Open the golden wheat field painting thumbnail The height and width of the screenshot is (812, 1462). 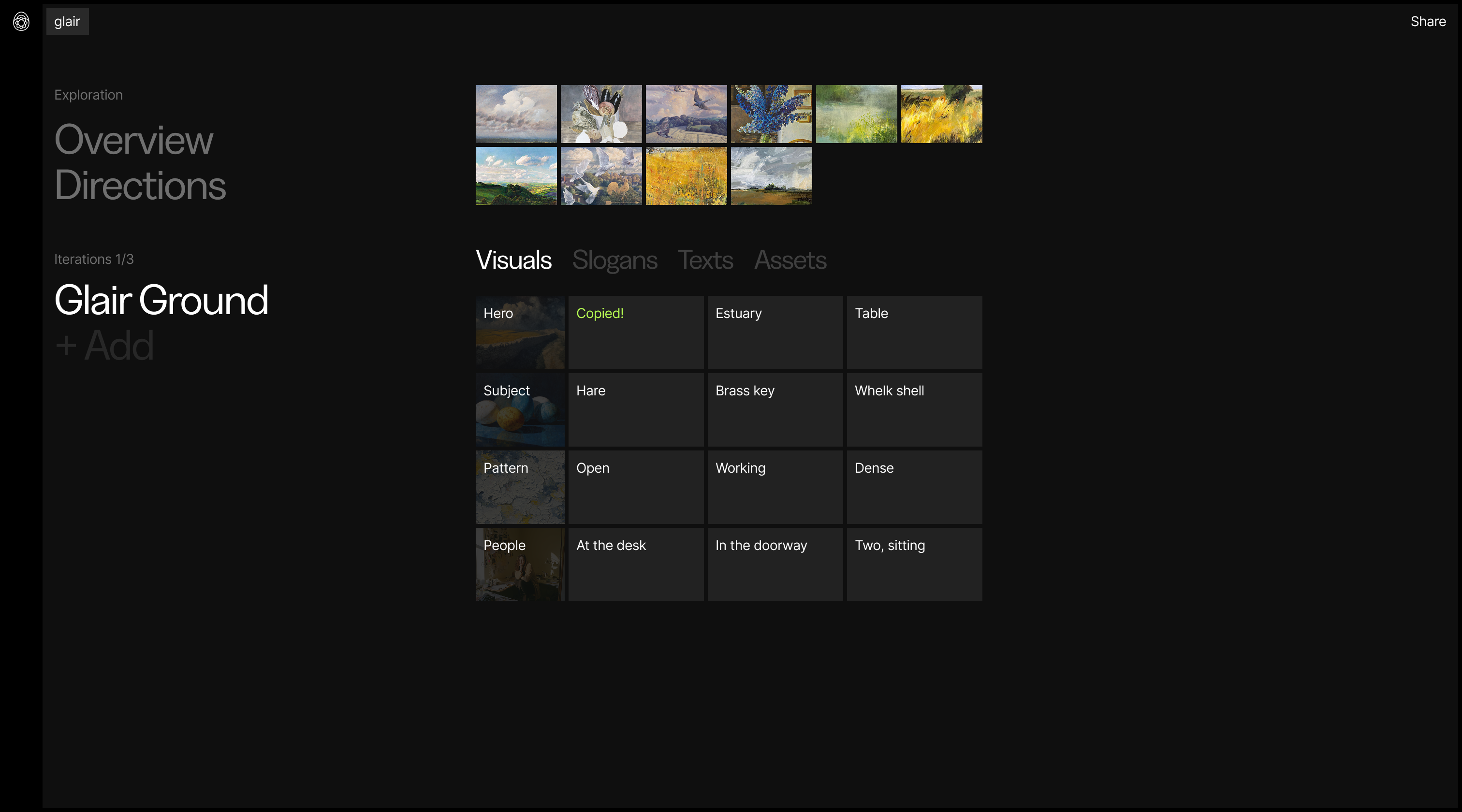click(686, 176)
